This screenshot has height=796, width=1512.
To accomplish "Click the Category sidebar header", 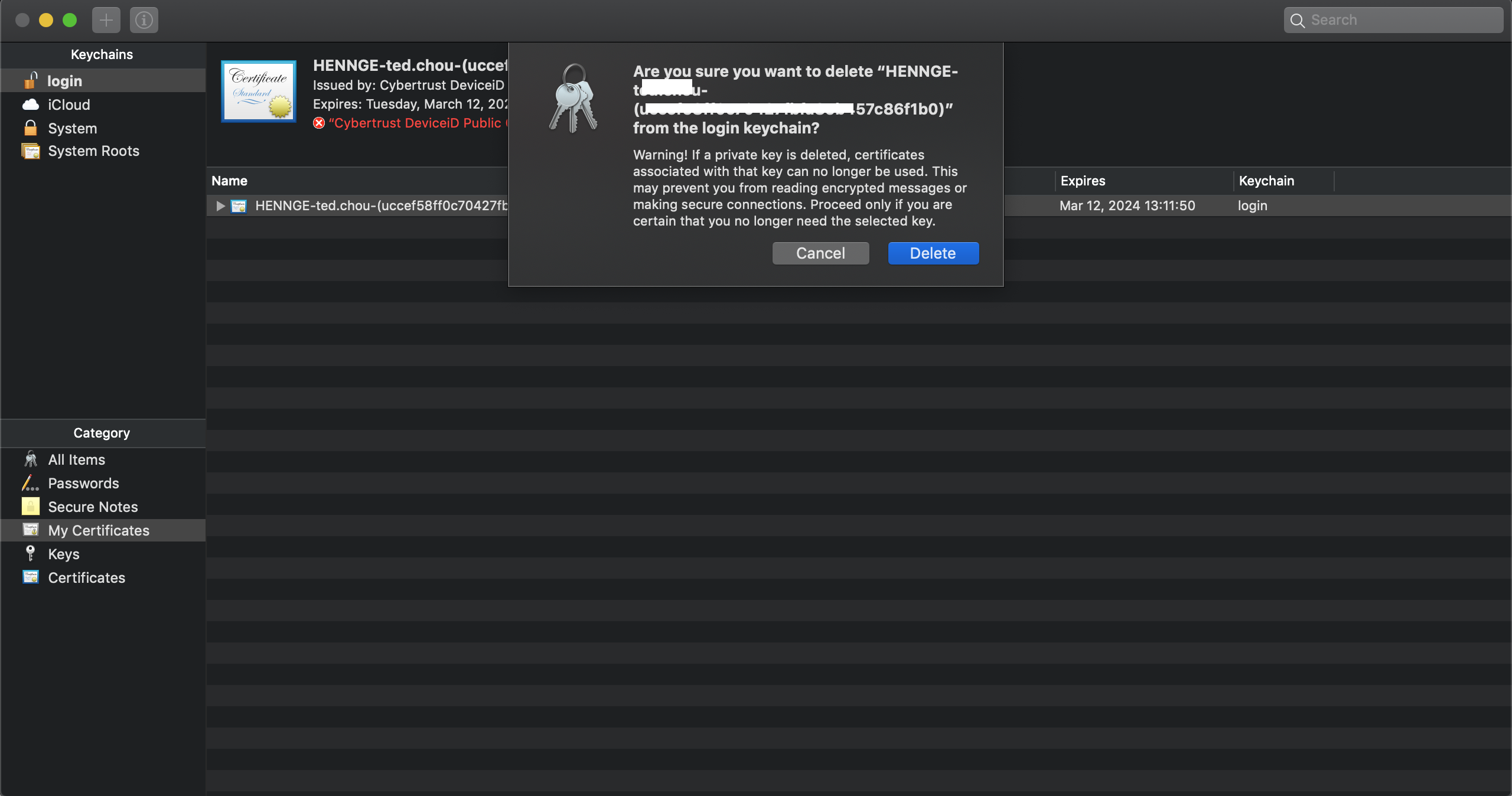I will pyautogui.click(x=102, y=433).
